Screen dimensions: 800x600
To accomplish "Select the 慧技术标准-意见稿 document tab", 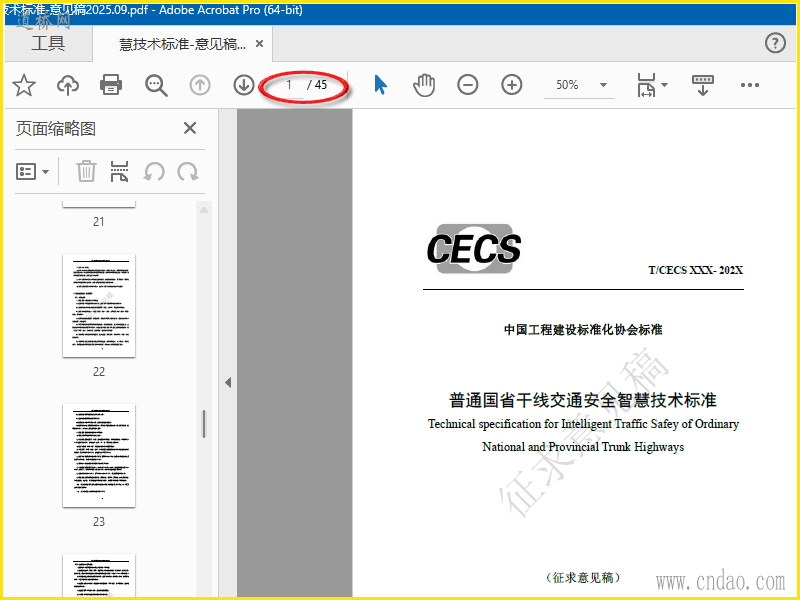I will (x=182, y=44).
